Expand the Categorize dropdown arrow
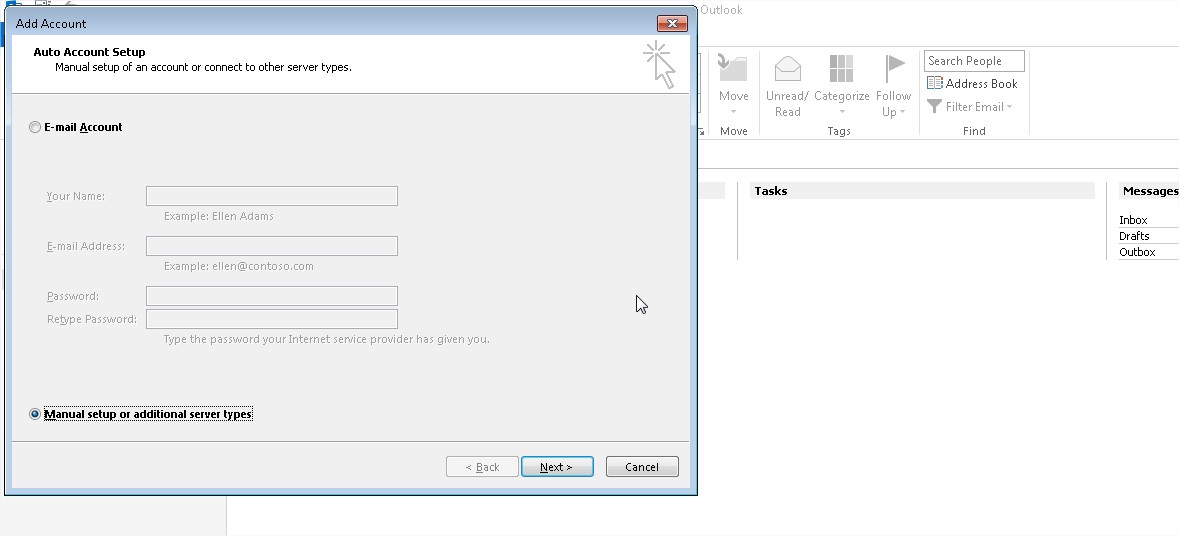 tap(842, 112)
